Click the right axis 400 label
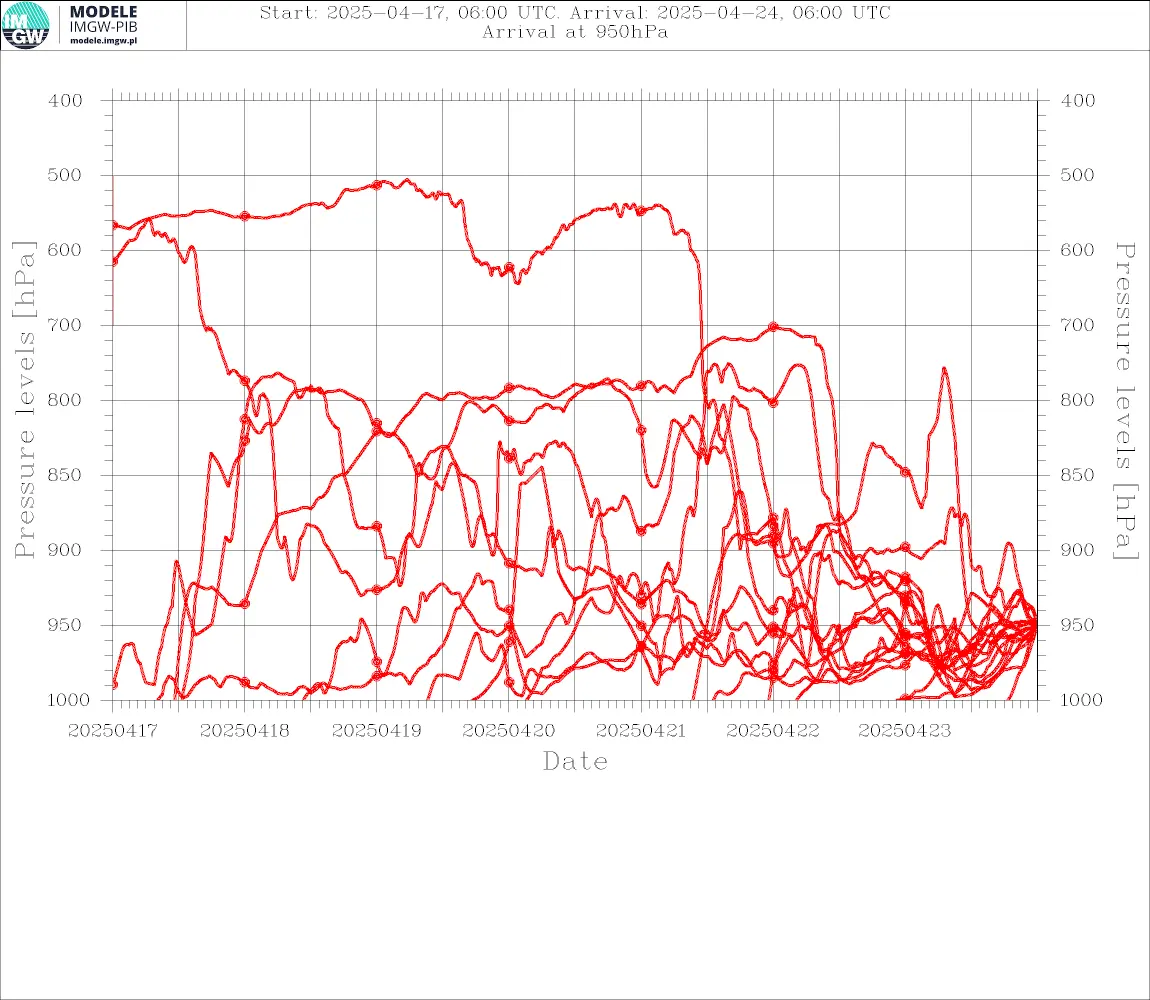The height and width of the screenshot is (1000, 1150). point(1078,101)
